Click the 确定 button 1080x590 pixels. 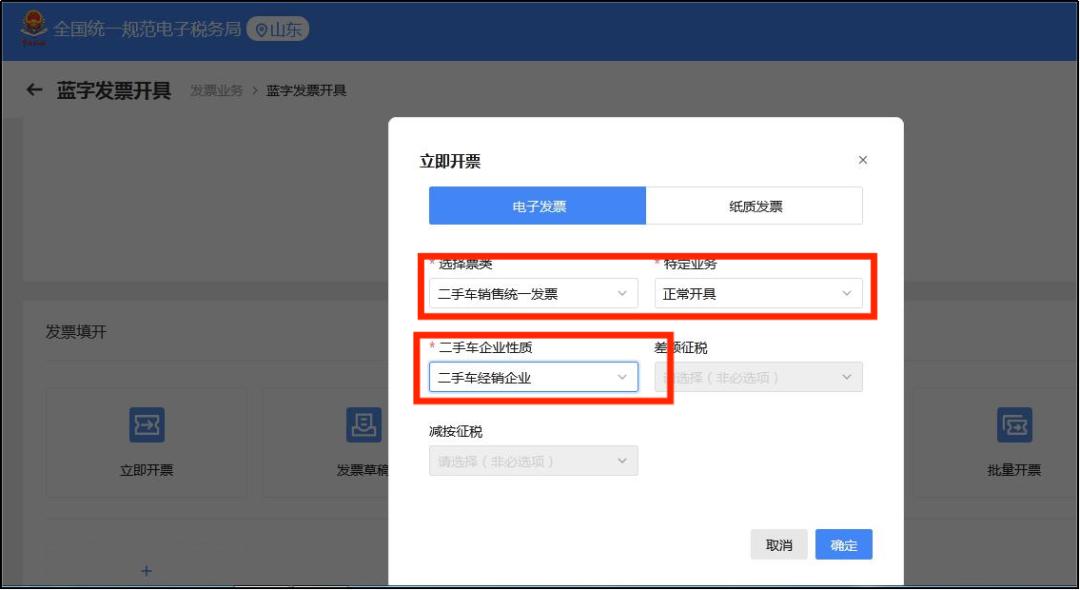[844, 545]
